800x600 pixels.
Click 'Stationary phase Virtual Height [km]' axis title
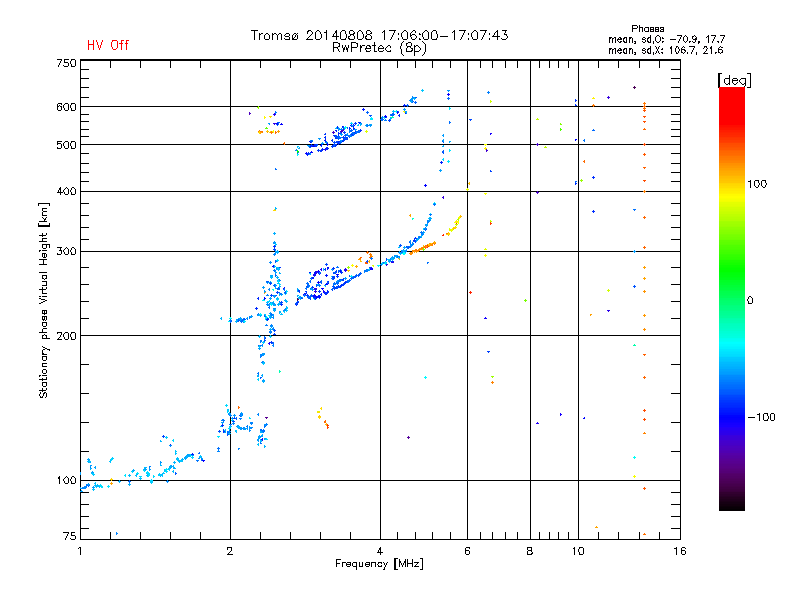(43, 300)
